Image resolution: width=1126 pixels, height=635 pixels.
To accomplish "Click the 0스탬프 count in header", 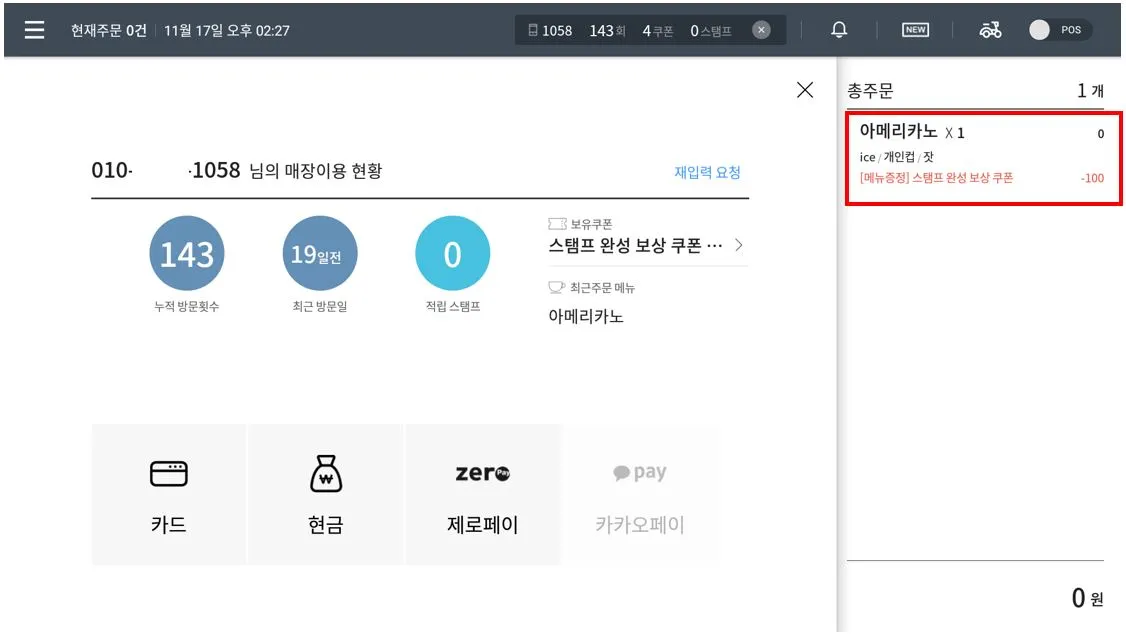I will click(711, 31).
